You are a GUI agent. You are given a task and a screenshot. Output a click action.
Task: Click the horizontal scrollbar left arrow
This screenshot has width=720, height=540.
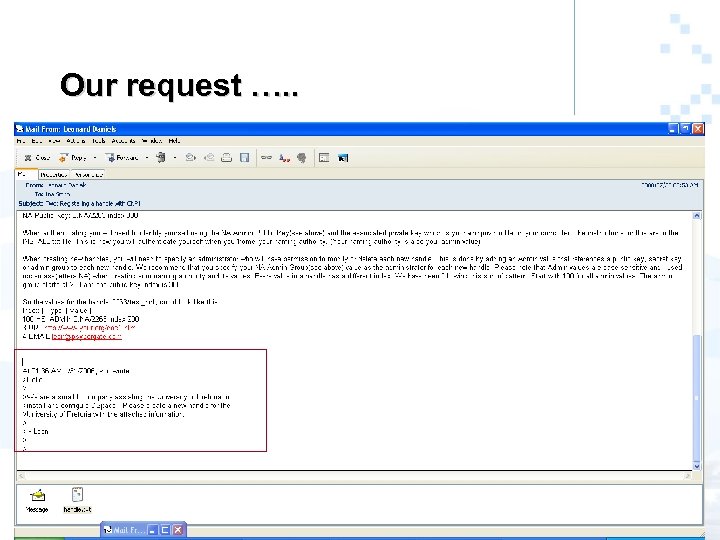[x=21, y=476]
